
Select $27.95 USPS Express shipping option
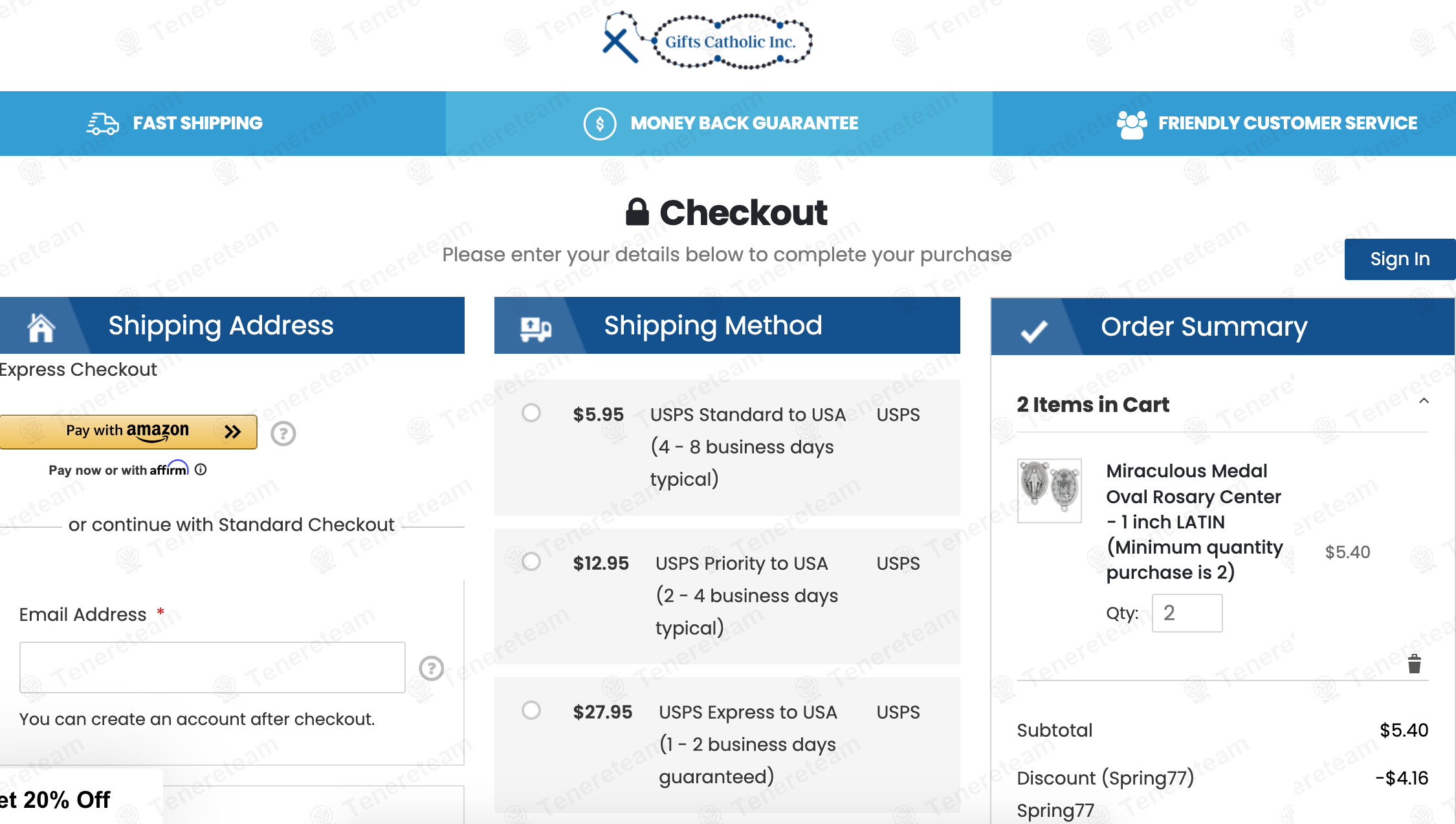pos(531,710)
